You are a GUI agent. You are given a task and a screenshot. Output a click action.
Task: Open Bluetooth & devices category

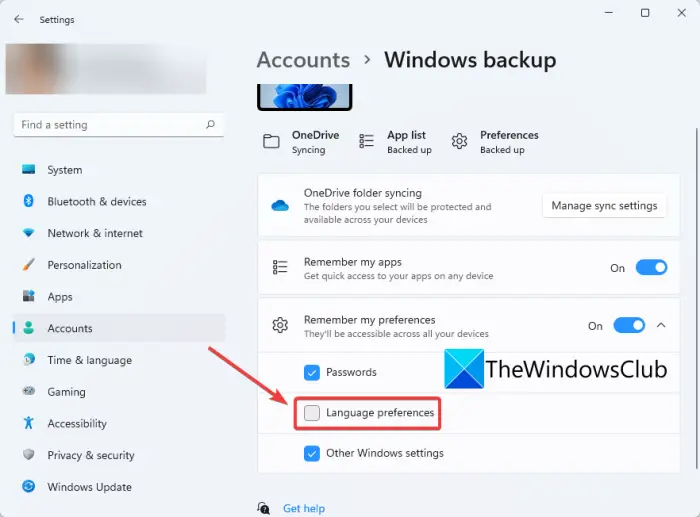click(x=119, y=201)
